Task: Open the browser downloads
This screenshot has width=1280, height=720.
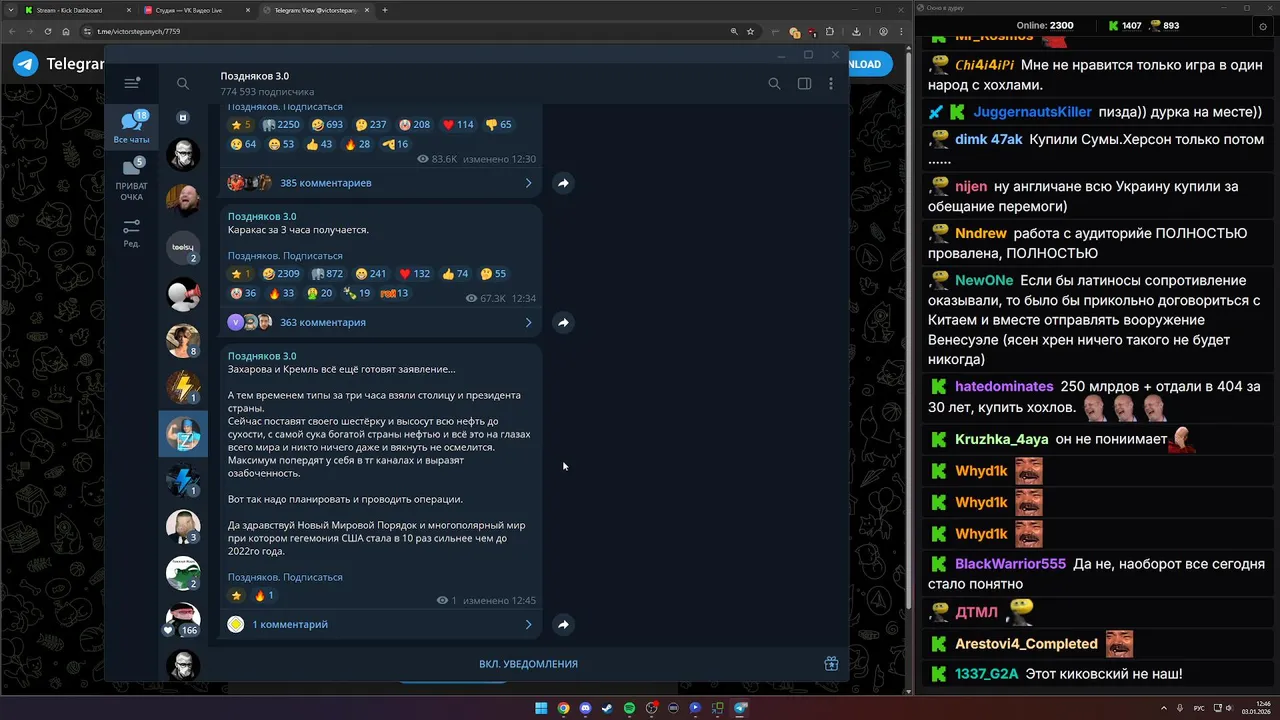Action: (855, 32)
